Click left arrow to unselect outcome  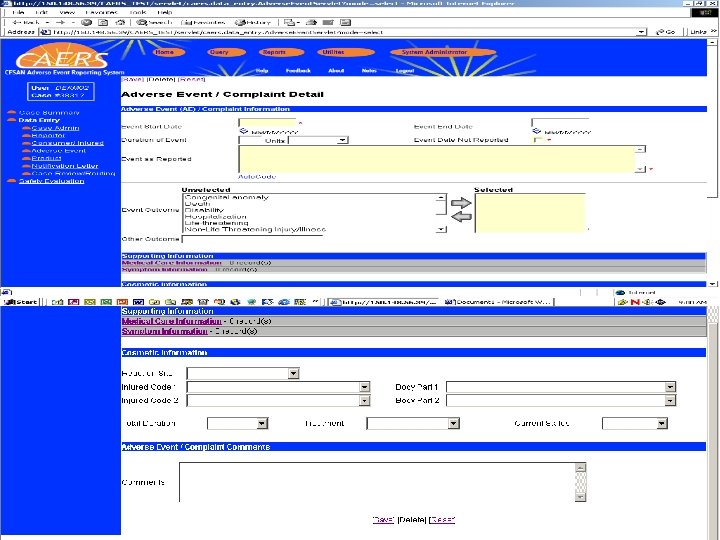click(461, 216)
